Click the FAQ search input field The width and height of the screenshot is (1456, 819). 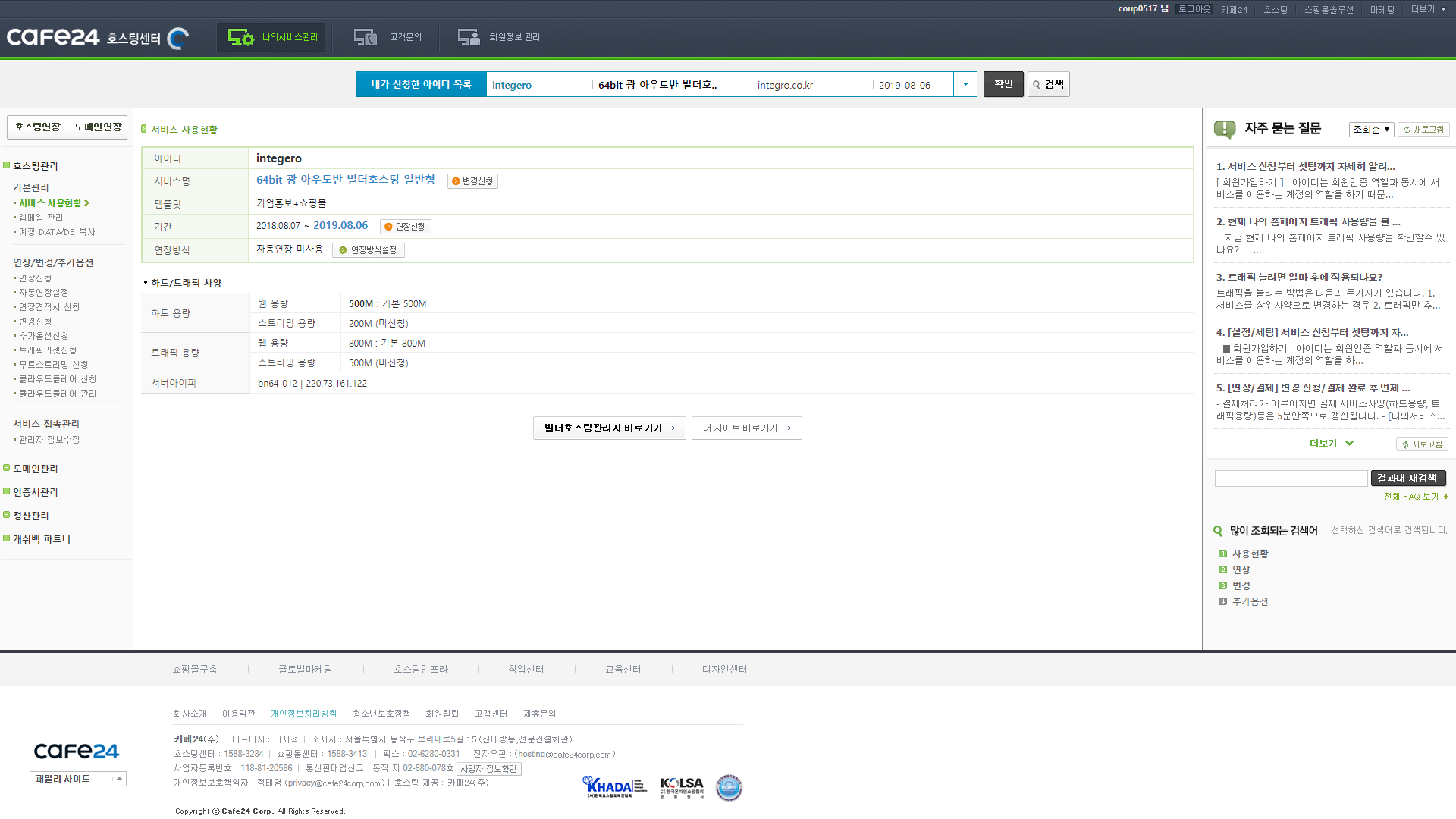(1291, 479)
